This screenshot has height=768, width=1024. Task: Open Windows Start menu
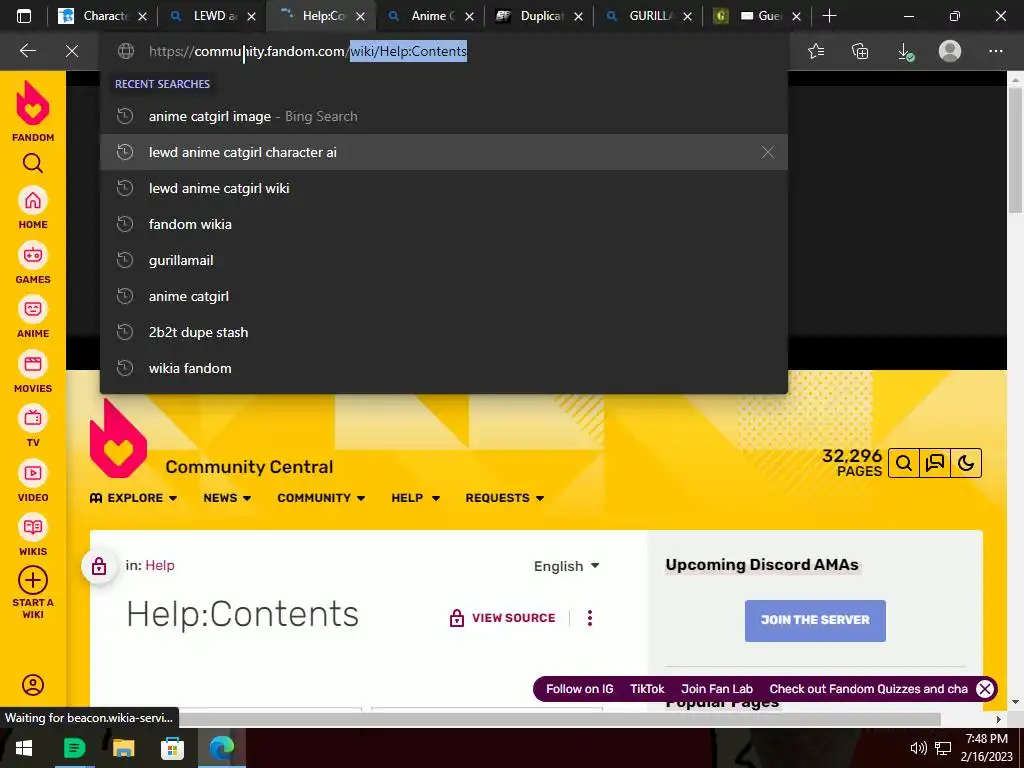click(24, 748)
